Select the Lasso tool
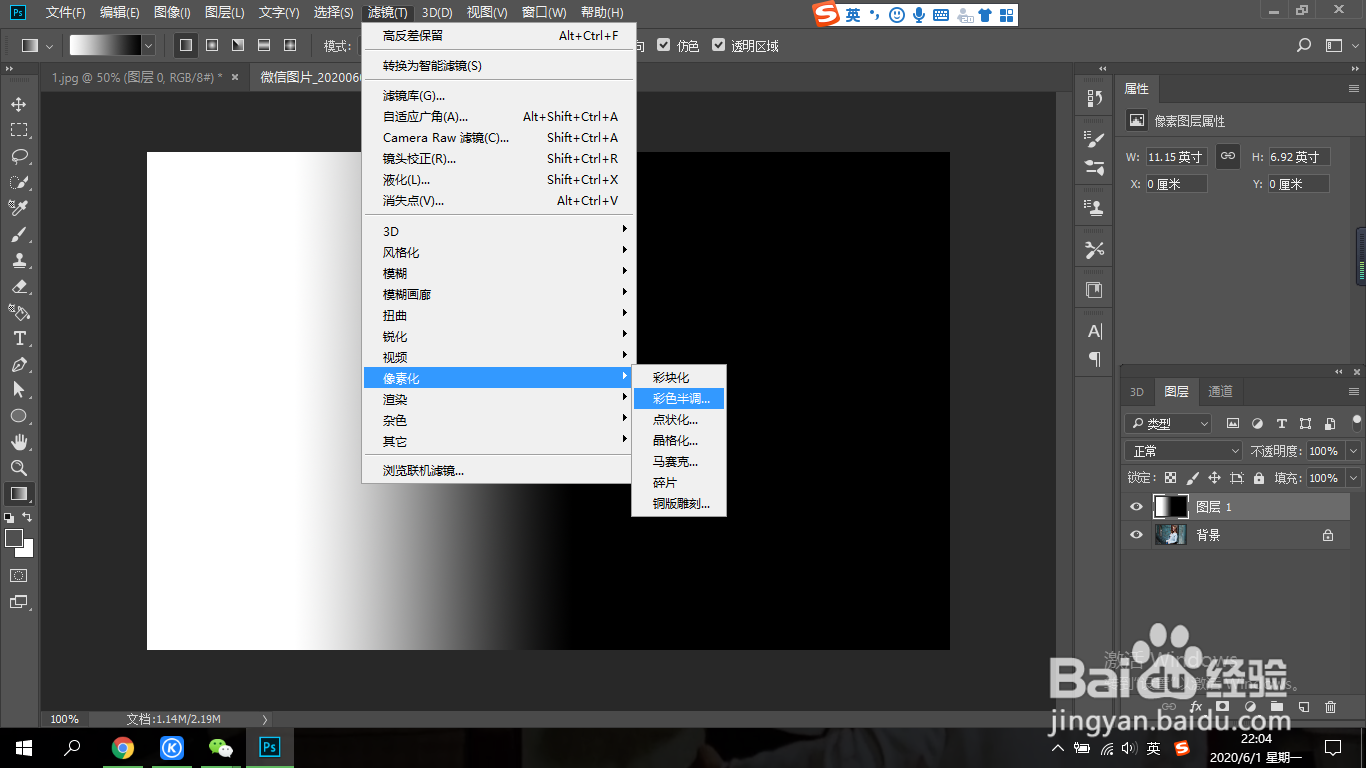 (19, 156)
